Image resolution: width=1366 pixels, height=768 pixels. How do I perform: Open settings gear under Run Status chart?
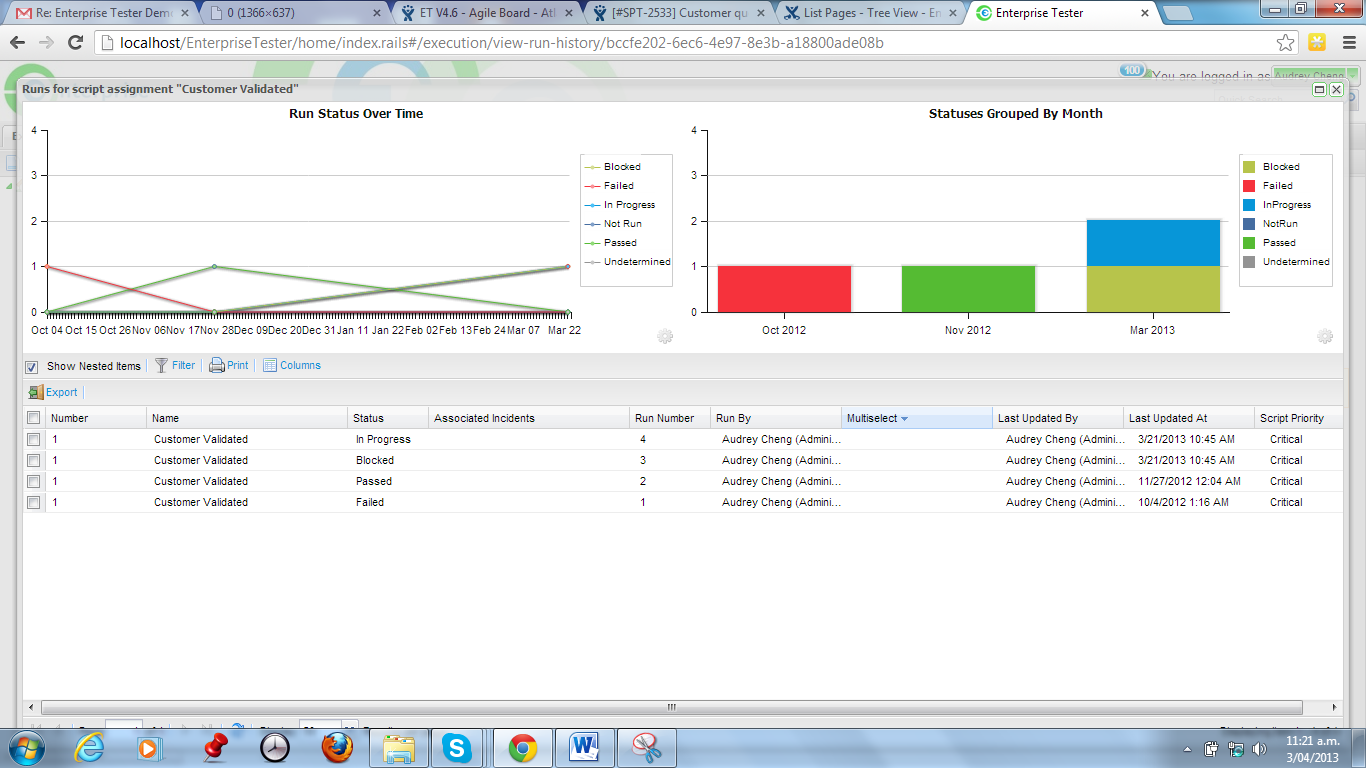pyautogui.click(x=665, y=337)
